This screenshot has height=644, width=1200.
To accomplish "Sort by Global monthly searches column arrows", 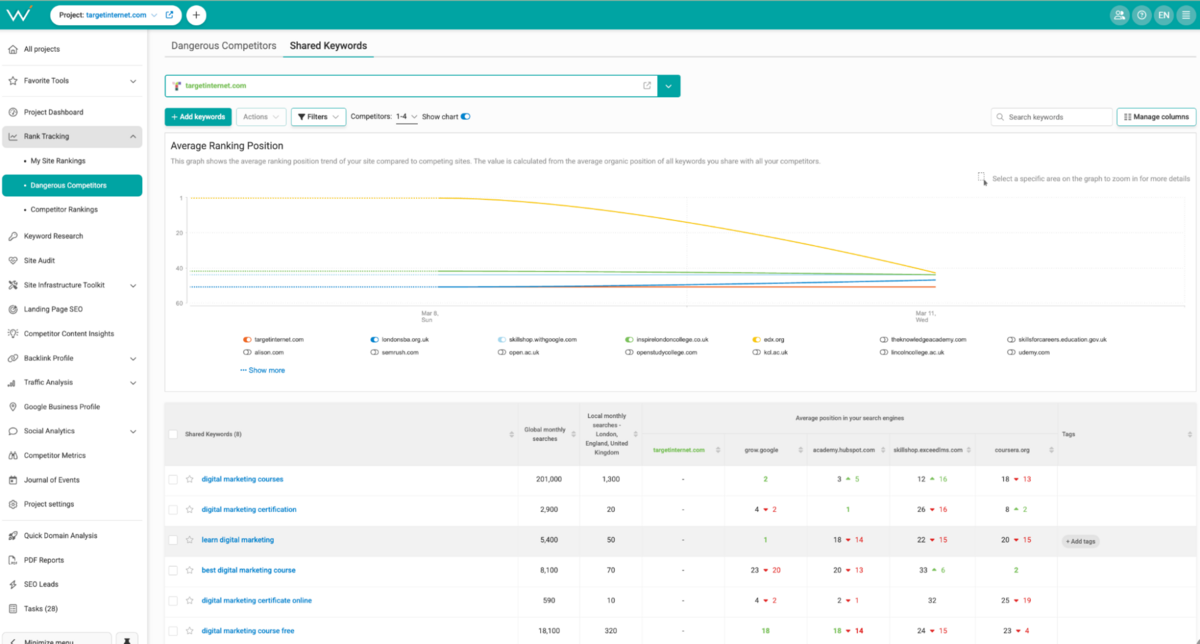I will click(x=574, y=434).
